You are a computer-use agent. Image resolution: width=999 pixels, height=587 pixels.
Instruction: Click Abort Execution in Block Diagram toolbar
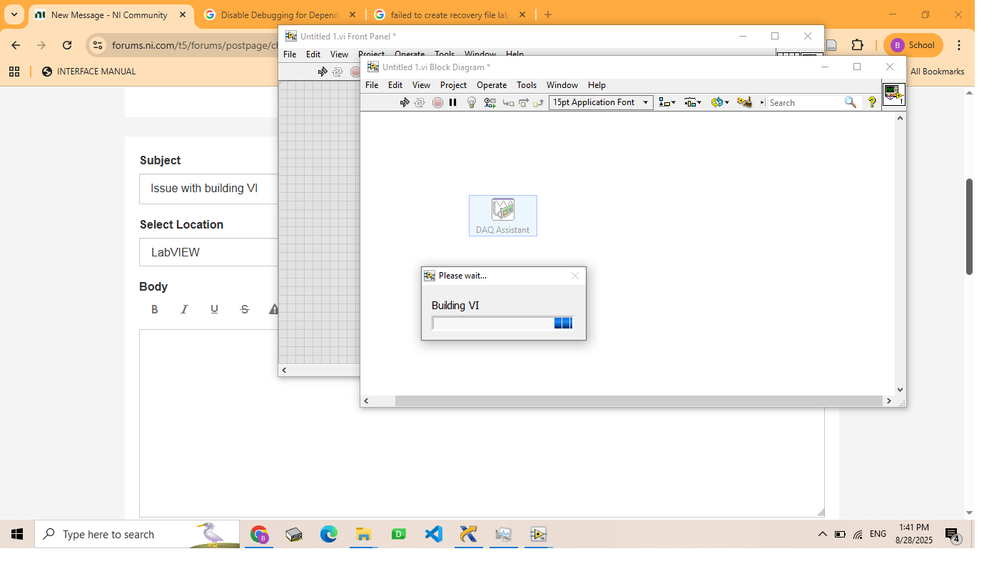437,103
